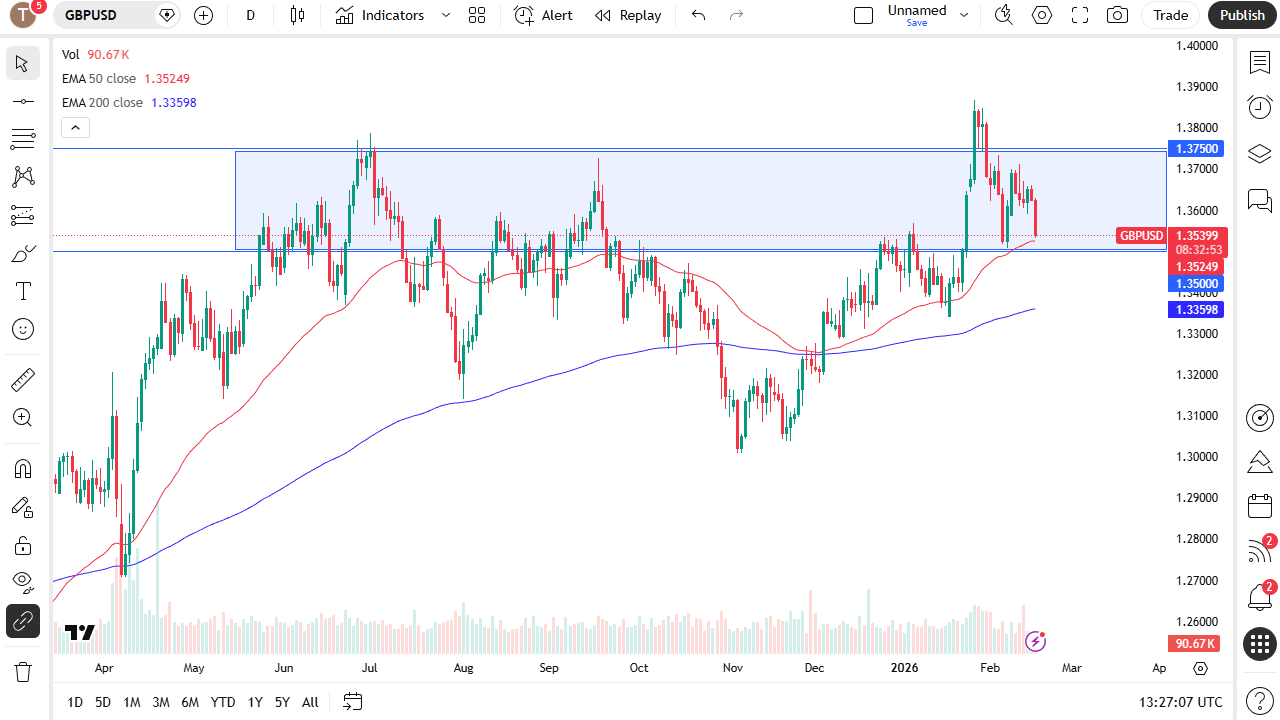
Task: Toggle the drawings sync link button
Action: 22,621
